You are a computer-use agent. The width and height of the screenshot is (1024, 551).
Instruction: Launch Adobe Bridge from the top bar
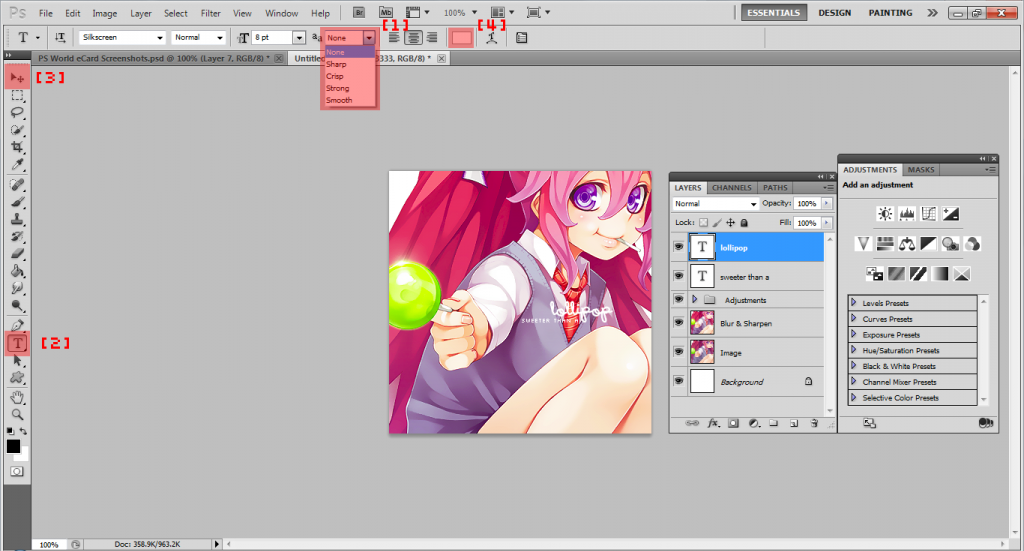360,13
